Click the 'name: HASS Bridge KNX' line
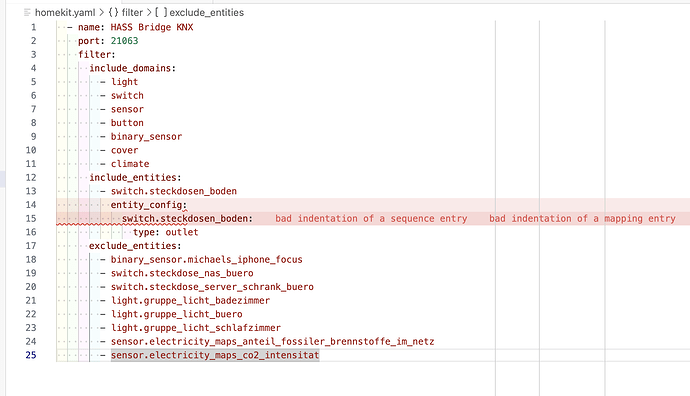Viewport: 690px width, 396px height. click(136, 27)
